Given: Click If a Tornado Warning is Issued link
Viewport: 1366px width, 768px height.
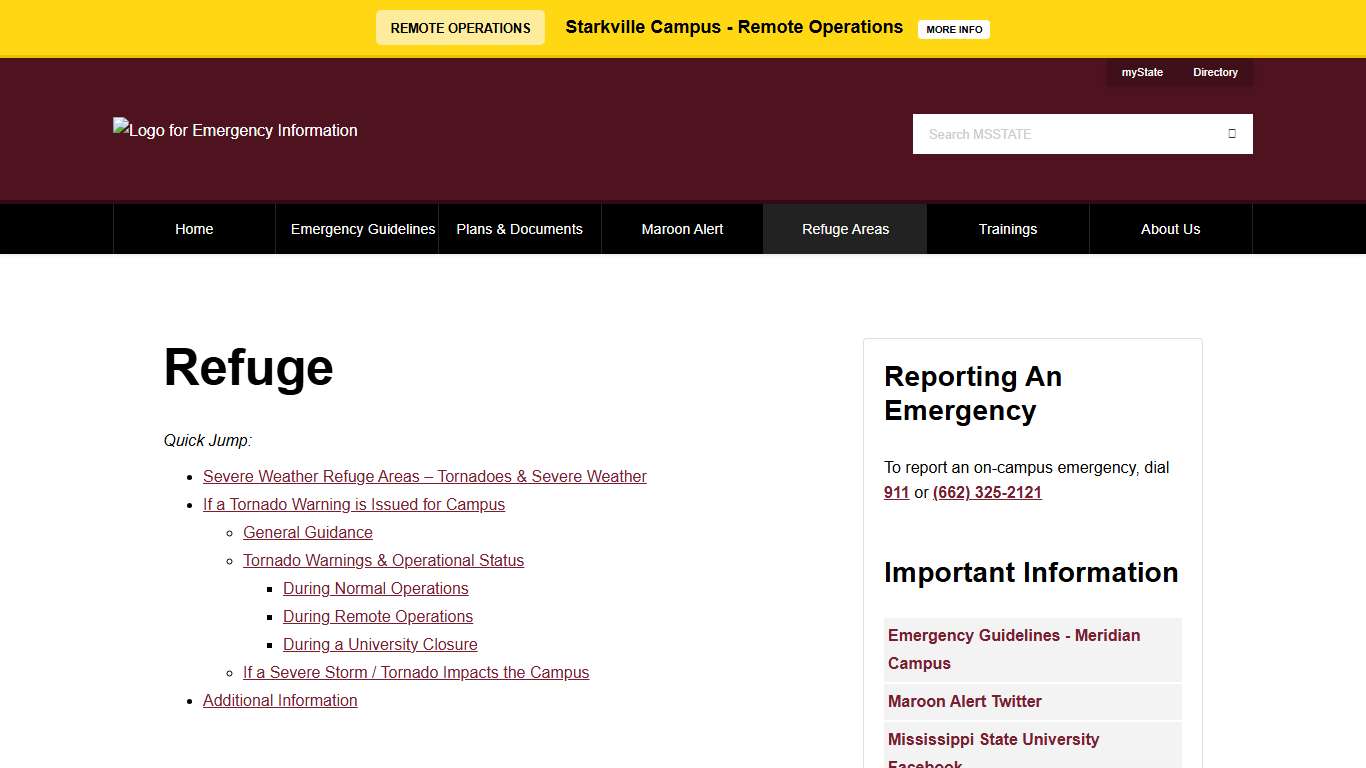Looking at the screenshot, I should [x=354, y=504].
